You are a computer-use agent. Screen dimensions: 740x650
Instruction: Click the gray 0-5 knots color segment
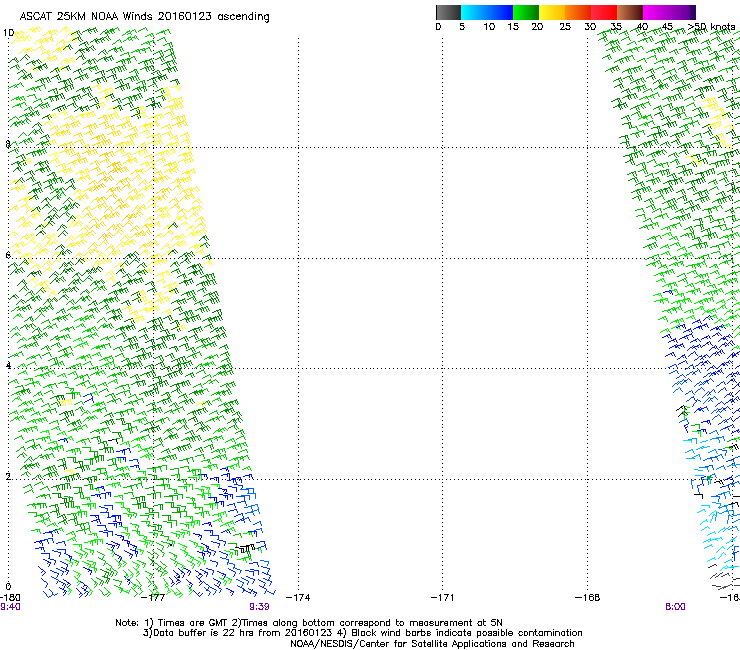[448, 12]
